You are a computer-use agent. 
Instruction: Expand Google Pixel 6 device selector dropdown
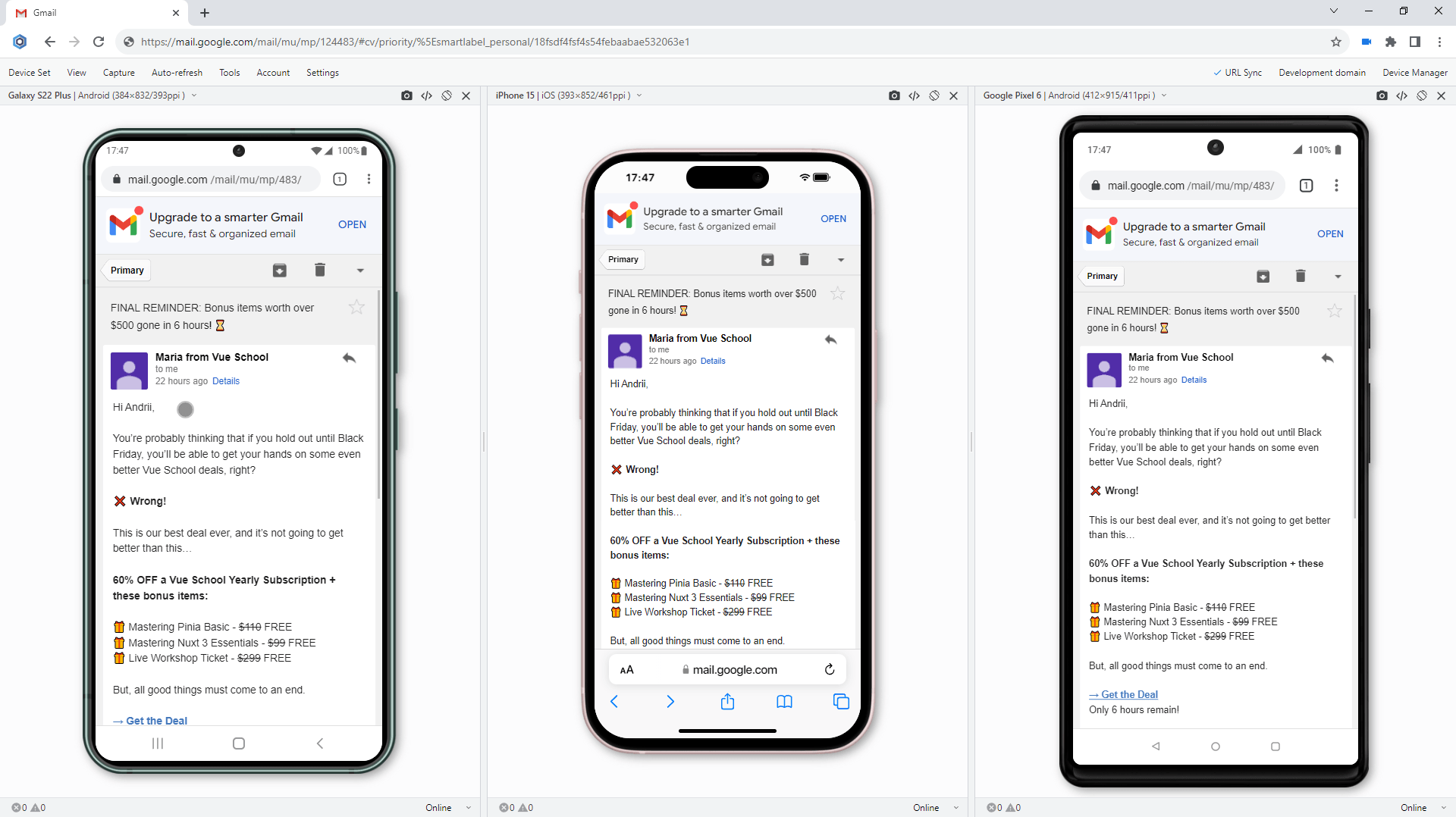[1164, 95]
